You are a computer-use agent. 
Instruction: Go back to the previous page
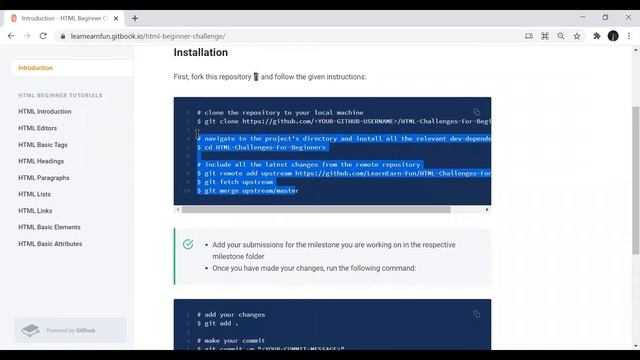11,36
